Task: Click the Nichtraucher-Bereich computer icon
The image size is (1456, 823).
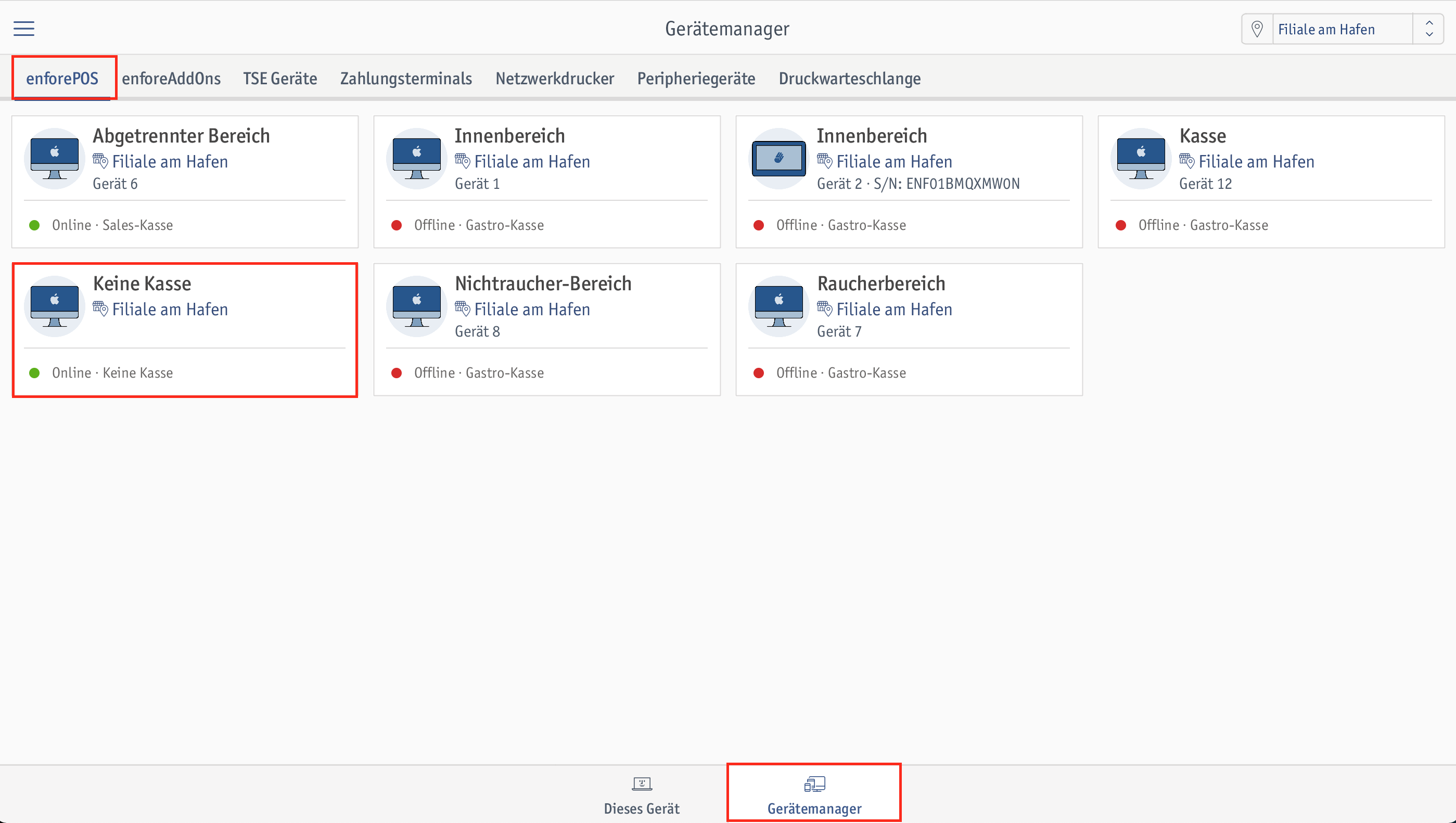Action: click(x=417, y=306)
